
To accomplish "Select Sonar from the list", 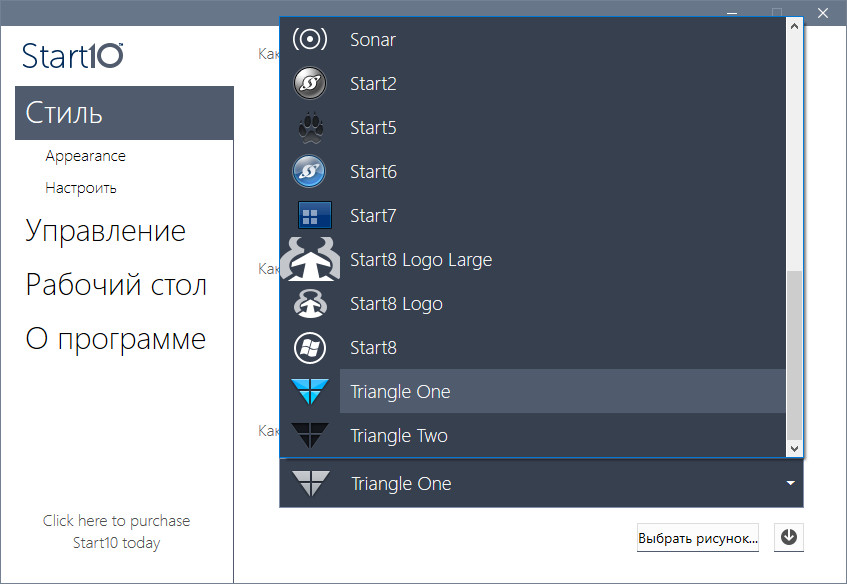I will 533,39.
